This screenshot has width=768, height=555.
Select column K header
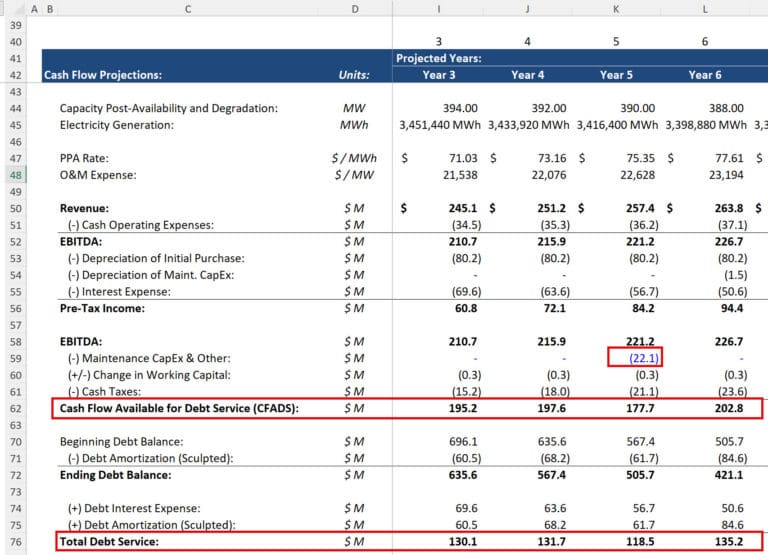pyautogui.click(x=616, y=9)
